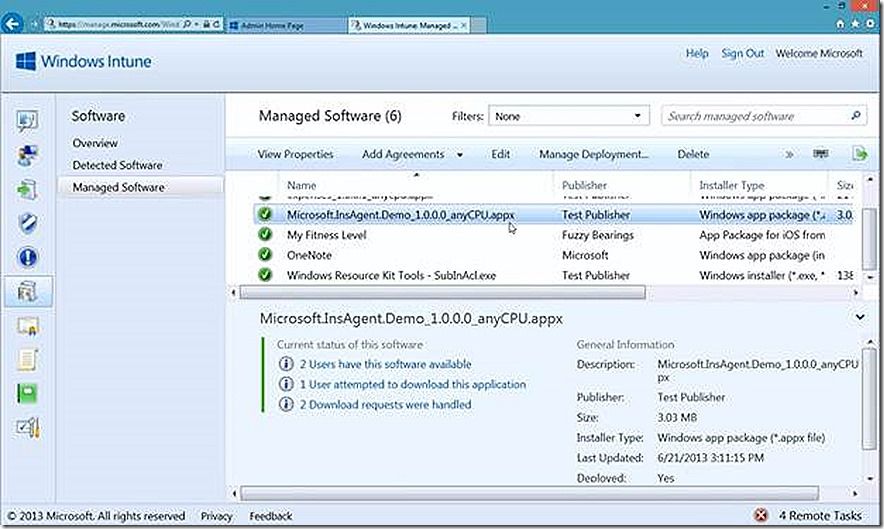The height and width of the screenshot is (529, 884).
Task: Open '1 User attempted to download' link
Action: coord(413,385)
